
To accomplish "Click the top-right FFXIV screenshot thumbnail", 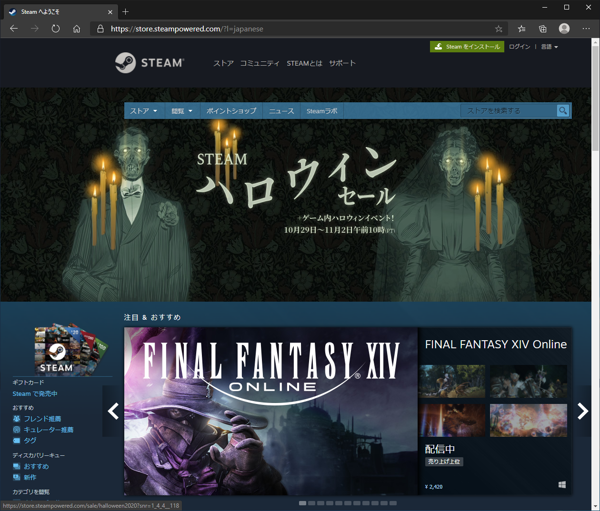I will (x=528, y=381).
